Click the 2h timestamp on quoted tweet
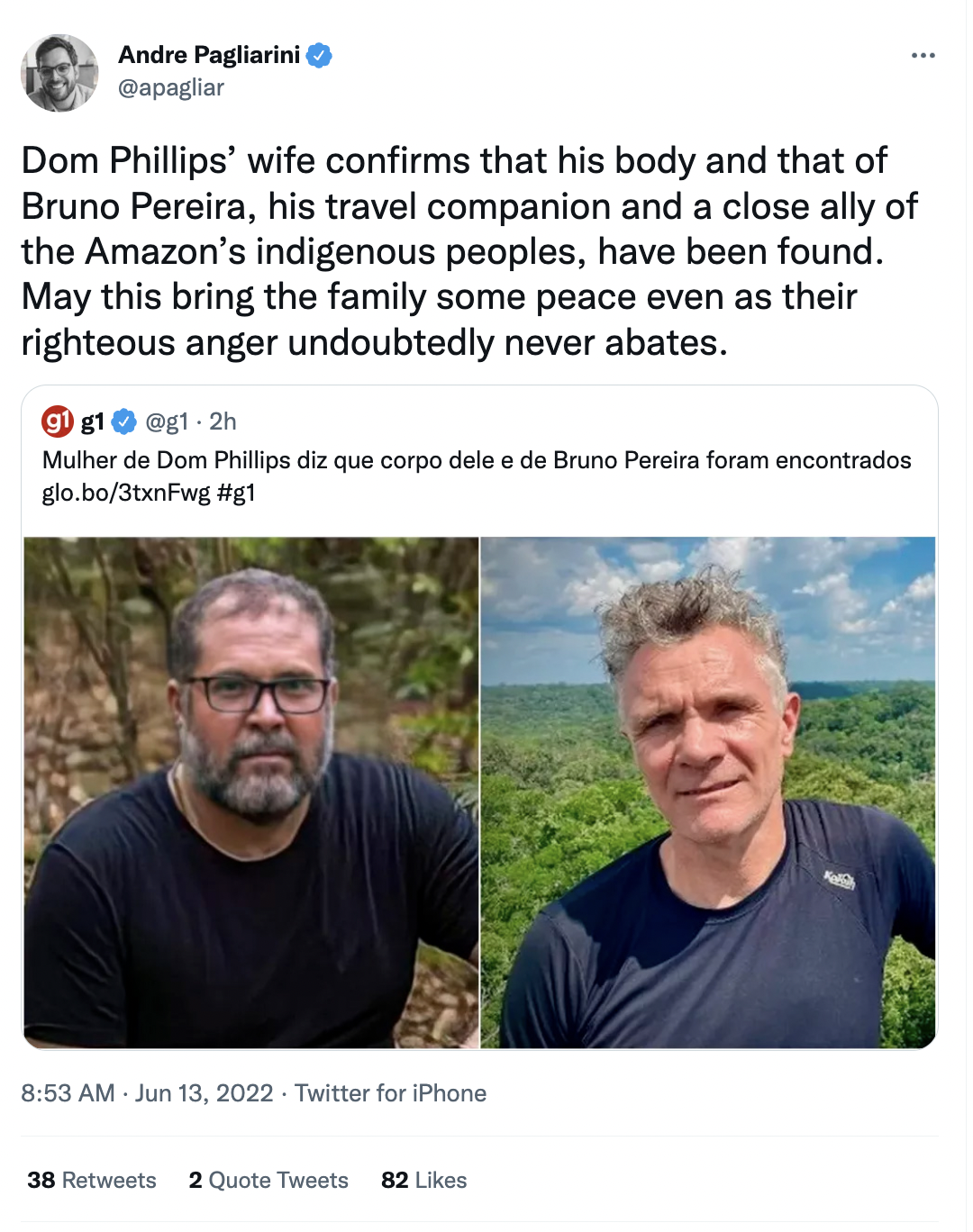Screen dimensions: 973x1232 [x=223, y=421]
